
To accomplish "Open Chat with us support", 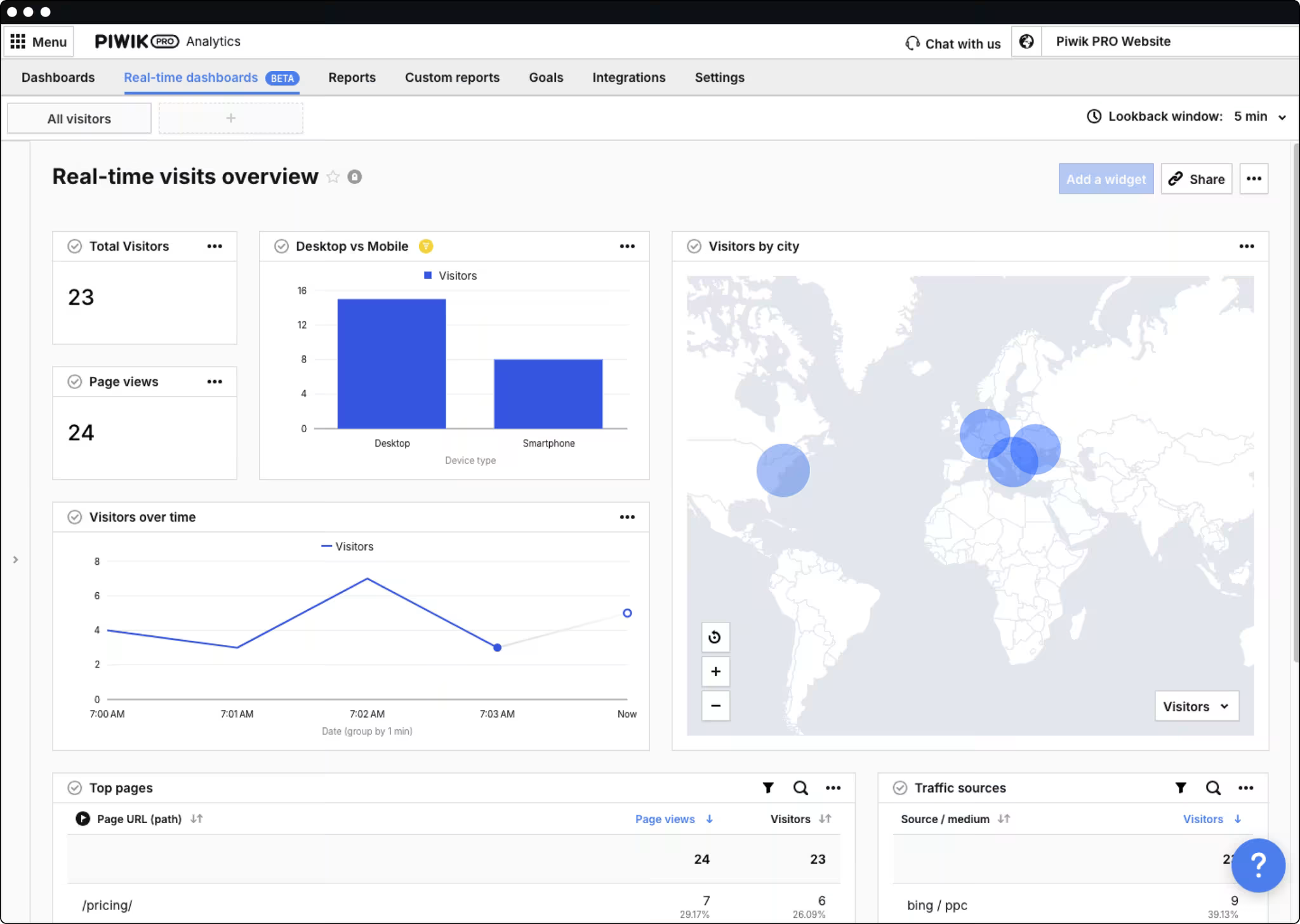I will pos(953,43).
